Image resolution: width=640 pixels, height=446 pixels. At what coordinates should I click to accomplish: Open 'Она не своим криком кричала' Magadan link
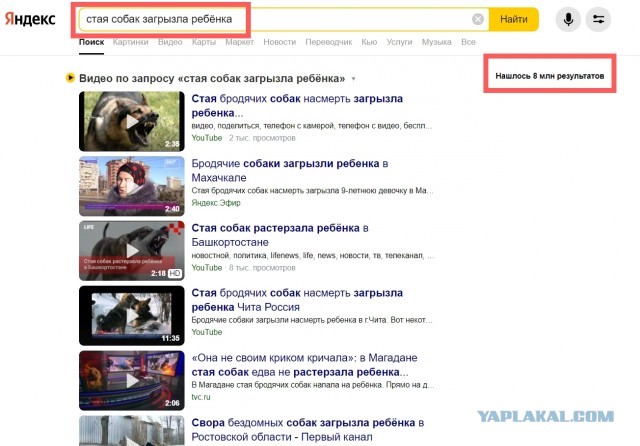[304, 365]
